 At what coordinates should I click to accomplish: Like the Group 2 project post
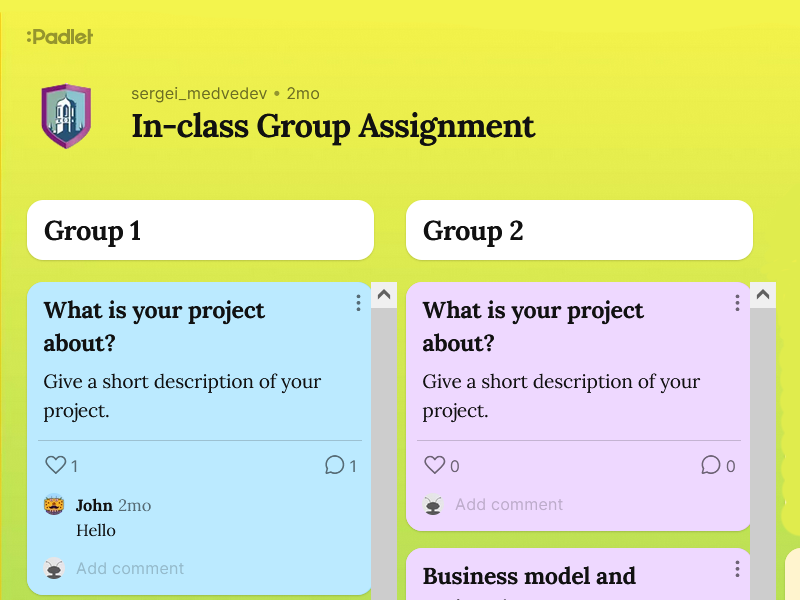(435, 465)
